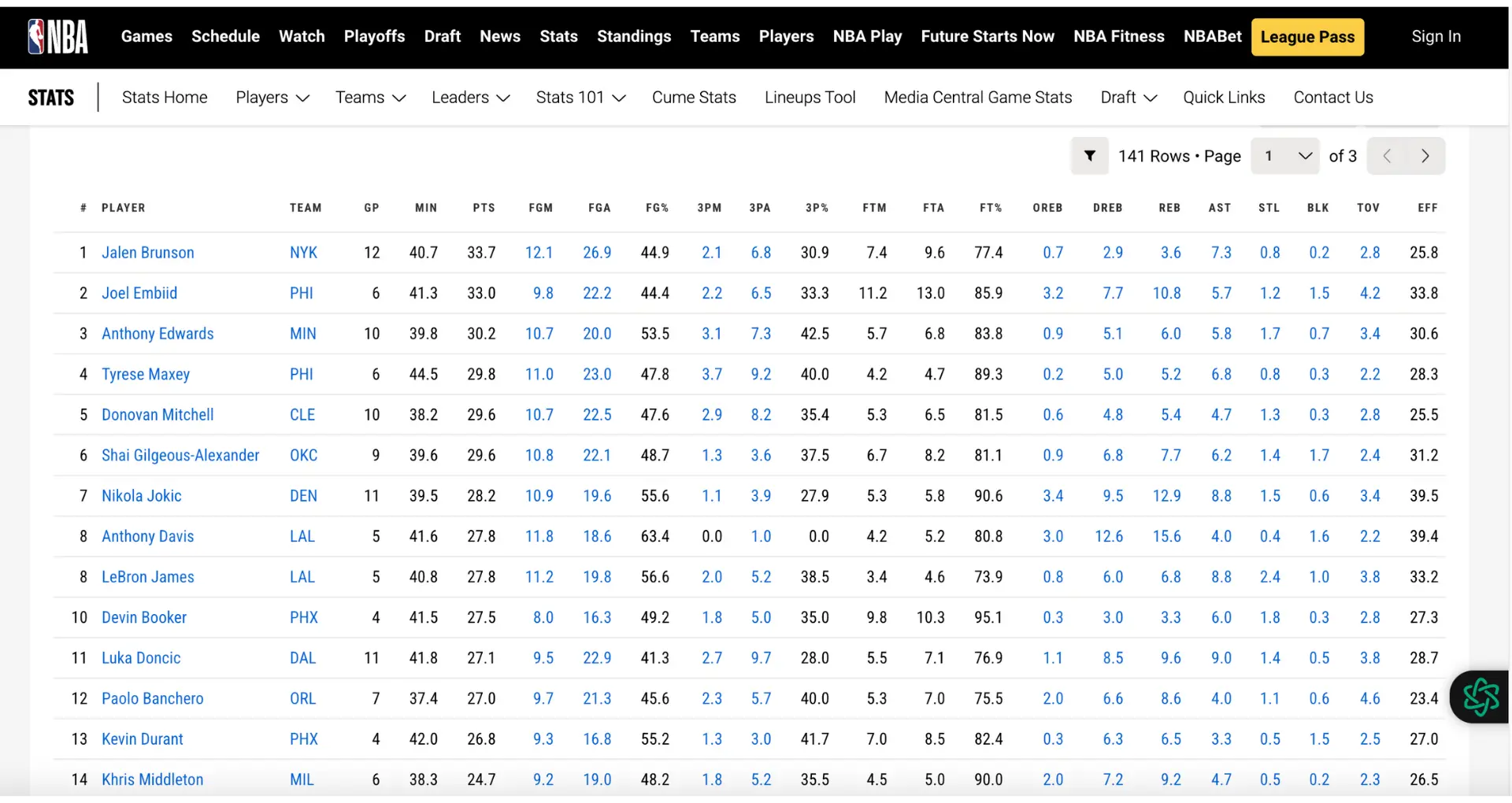The height and width of the screenshot is (803, 1512).
Task: Expand the Leaders dropdown
Action: [x=471, y=98]
